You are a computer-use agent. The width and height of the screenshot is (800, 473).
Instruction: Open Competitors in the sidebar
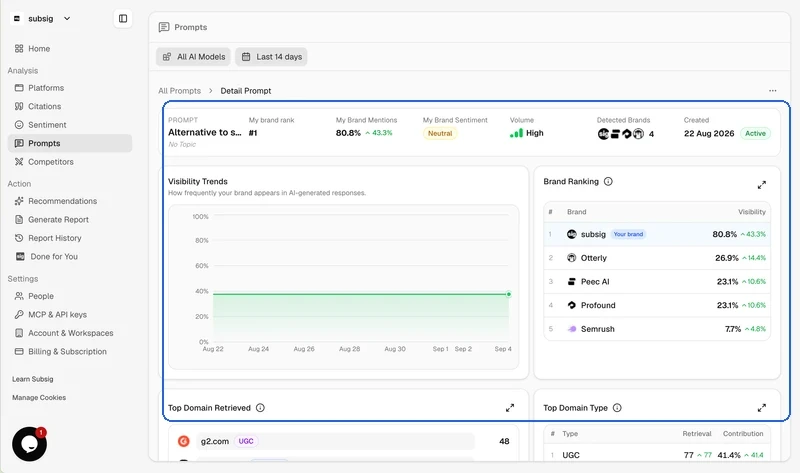click(51, 162)
